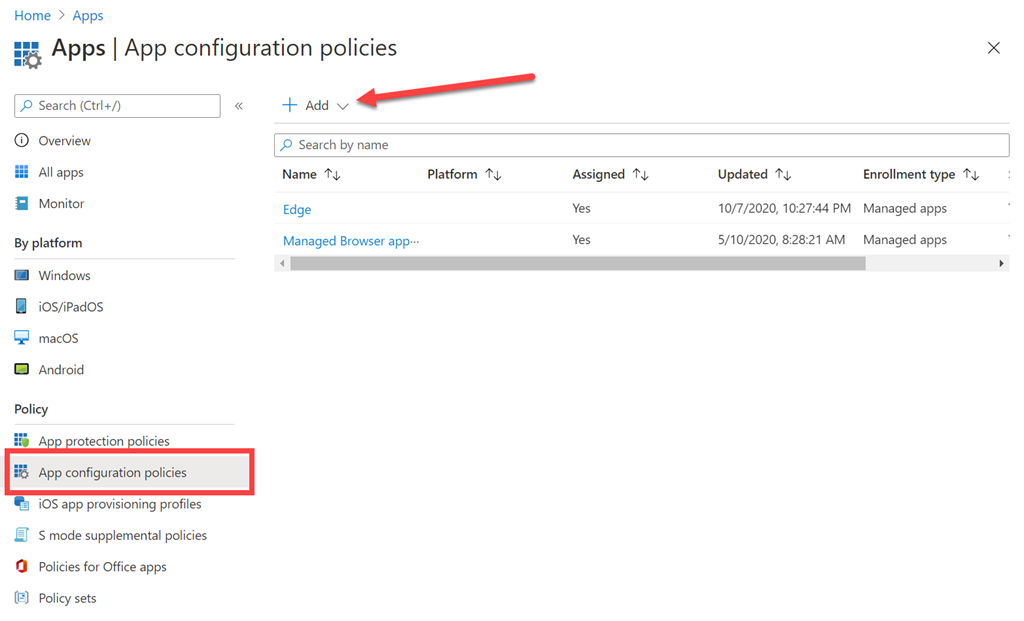Open All apps grid icon
Viewport: 1024px width, 621px height.
tap(22, 172)
